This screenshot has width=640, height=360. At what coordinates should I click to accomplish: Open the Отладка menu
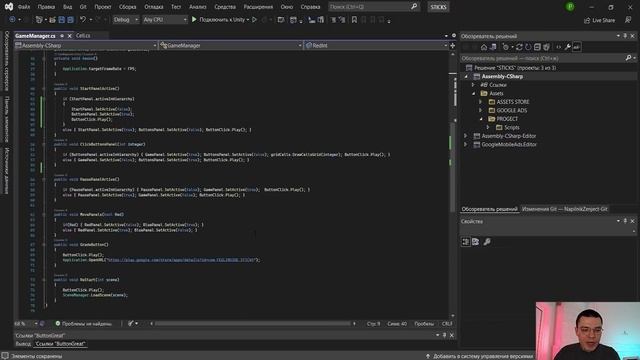tap(153, 7)
